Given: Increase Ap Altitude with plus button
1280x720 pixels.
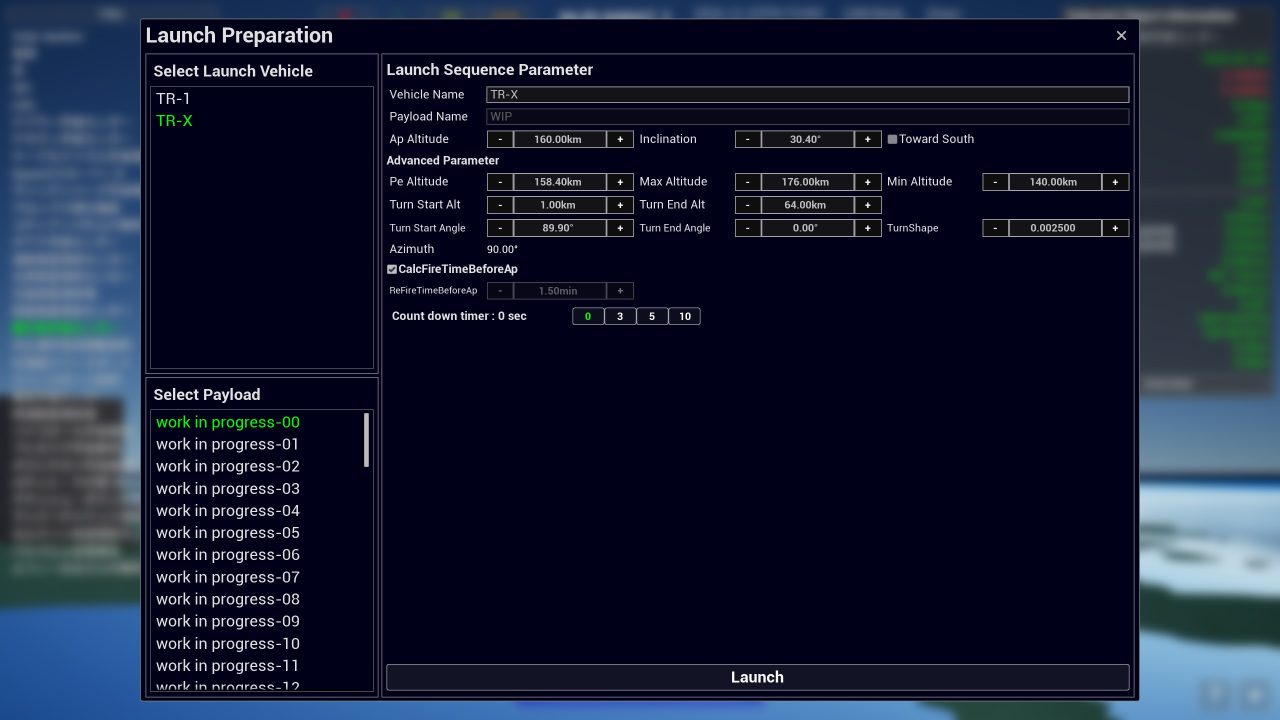Looking at the screenshot, I should (620, 139).
